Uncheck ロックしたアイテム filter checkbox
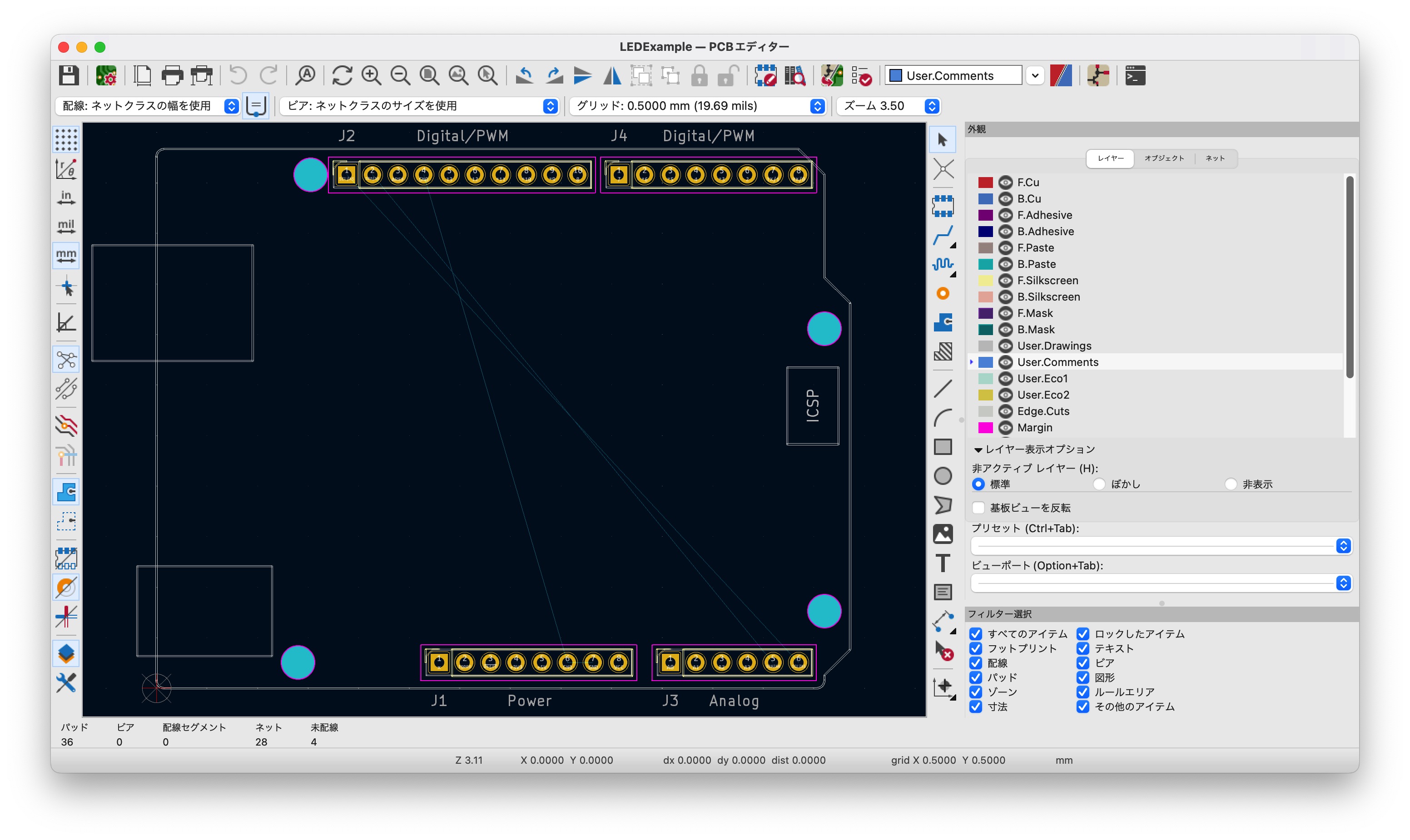 click(x=1082, y=634)
